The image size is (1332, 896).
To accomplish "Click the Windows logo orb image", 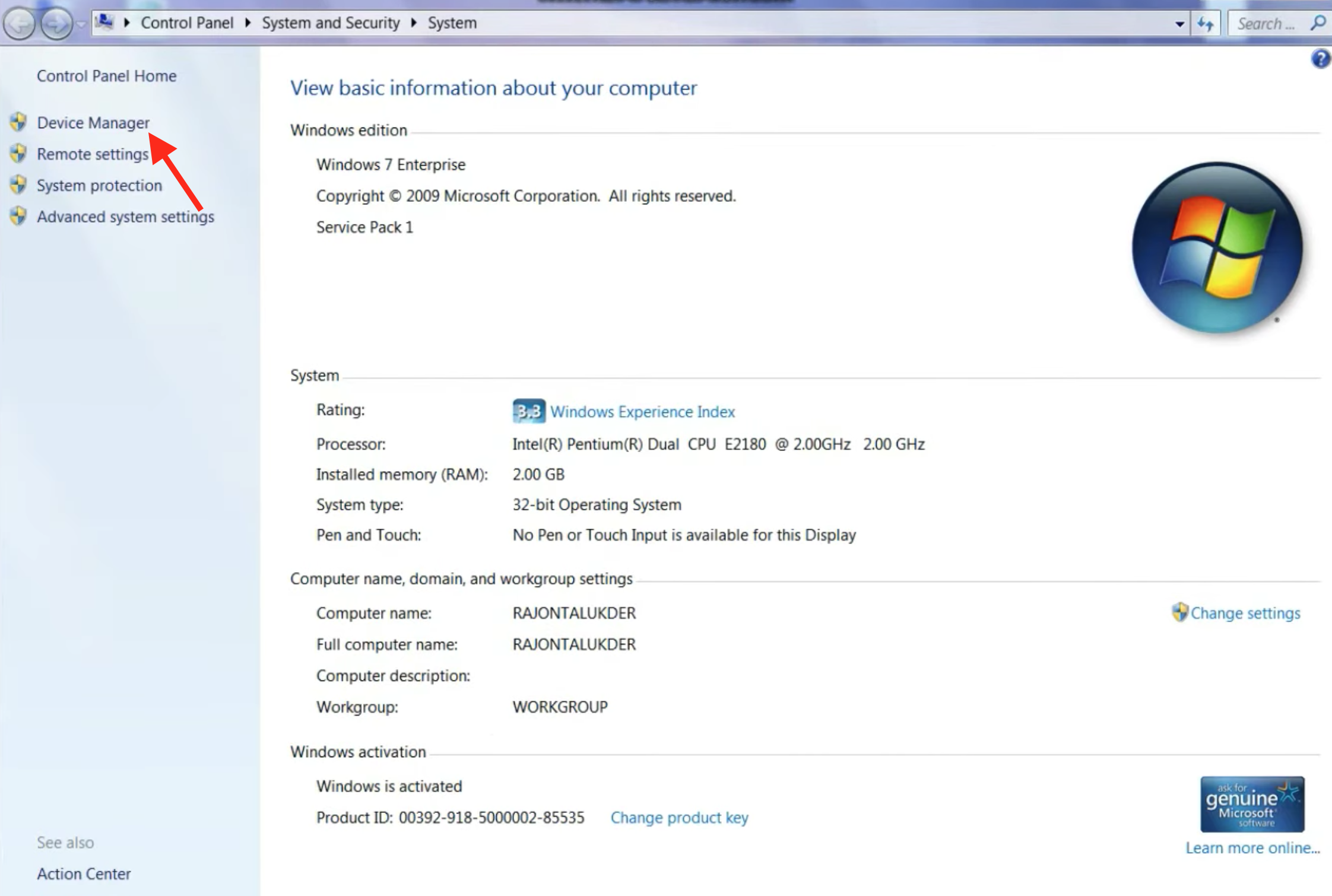I will [1217, 247].
